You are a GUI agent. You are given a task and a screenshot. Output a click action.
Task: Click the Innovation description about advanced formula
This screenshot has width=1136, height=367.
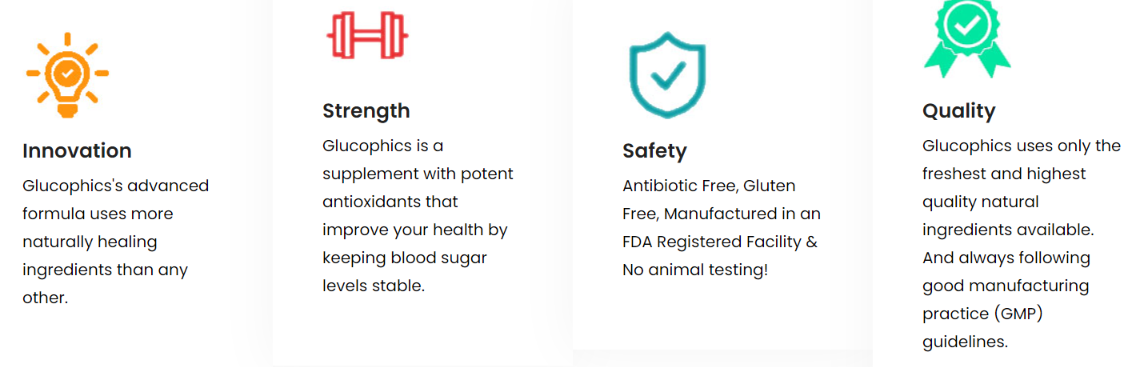click(116, 242)
